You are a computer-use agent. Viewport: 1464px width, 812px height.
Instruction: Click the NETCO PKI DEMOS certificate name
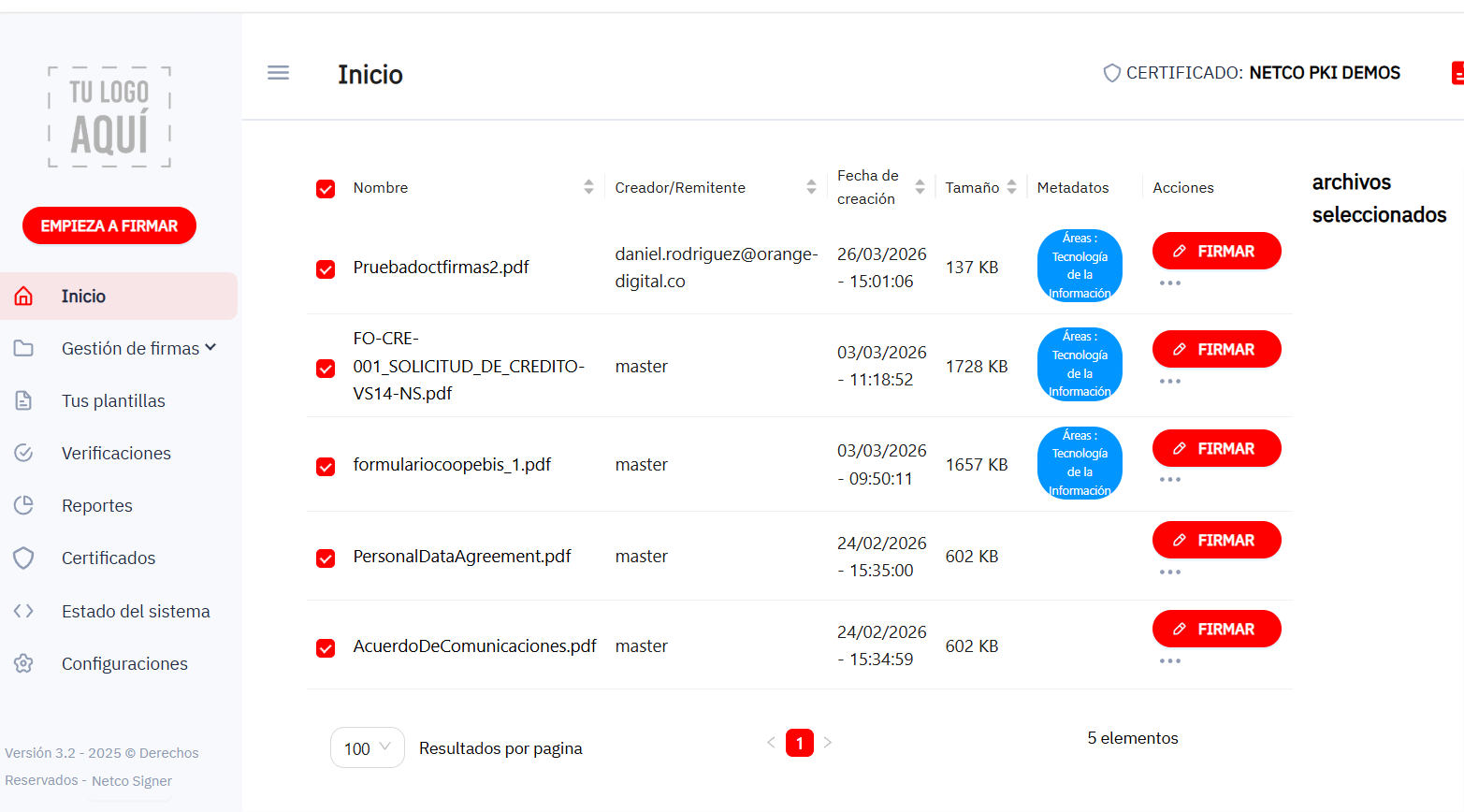[1325, 73]
